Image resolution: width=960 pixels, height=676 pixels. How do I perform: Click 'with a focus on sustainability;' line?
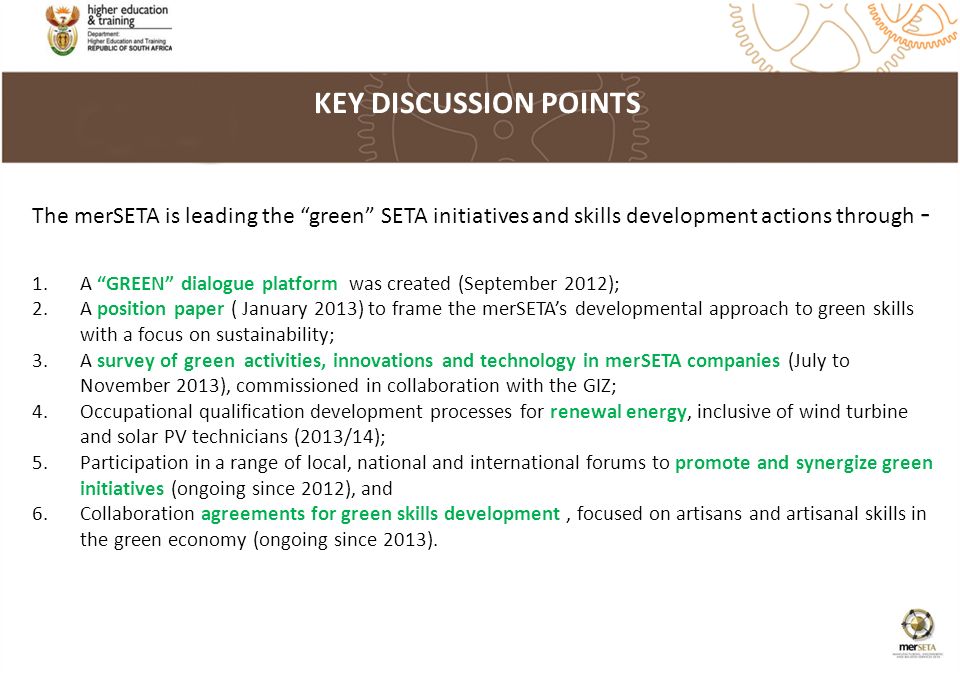pos(207,334)
